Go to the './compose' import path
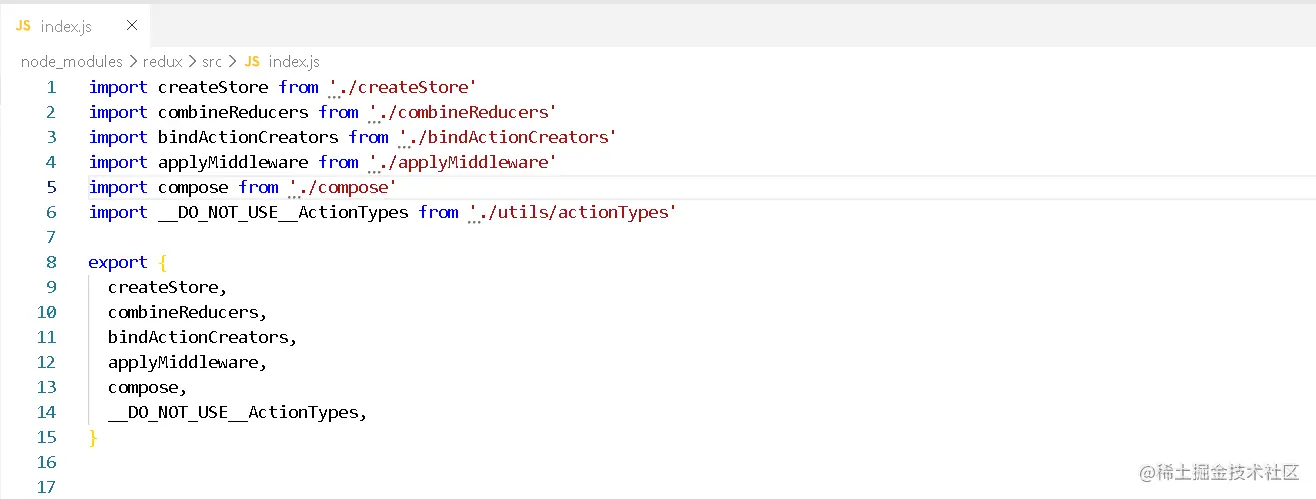This screenshot has width=1316, height=499. coord(343,187)
